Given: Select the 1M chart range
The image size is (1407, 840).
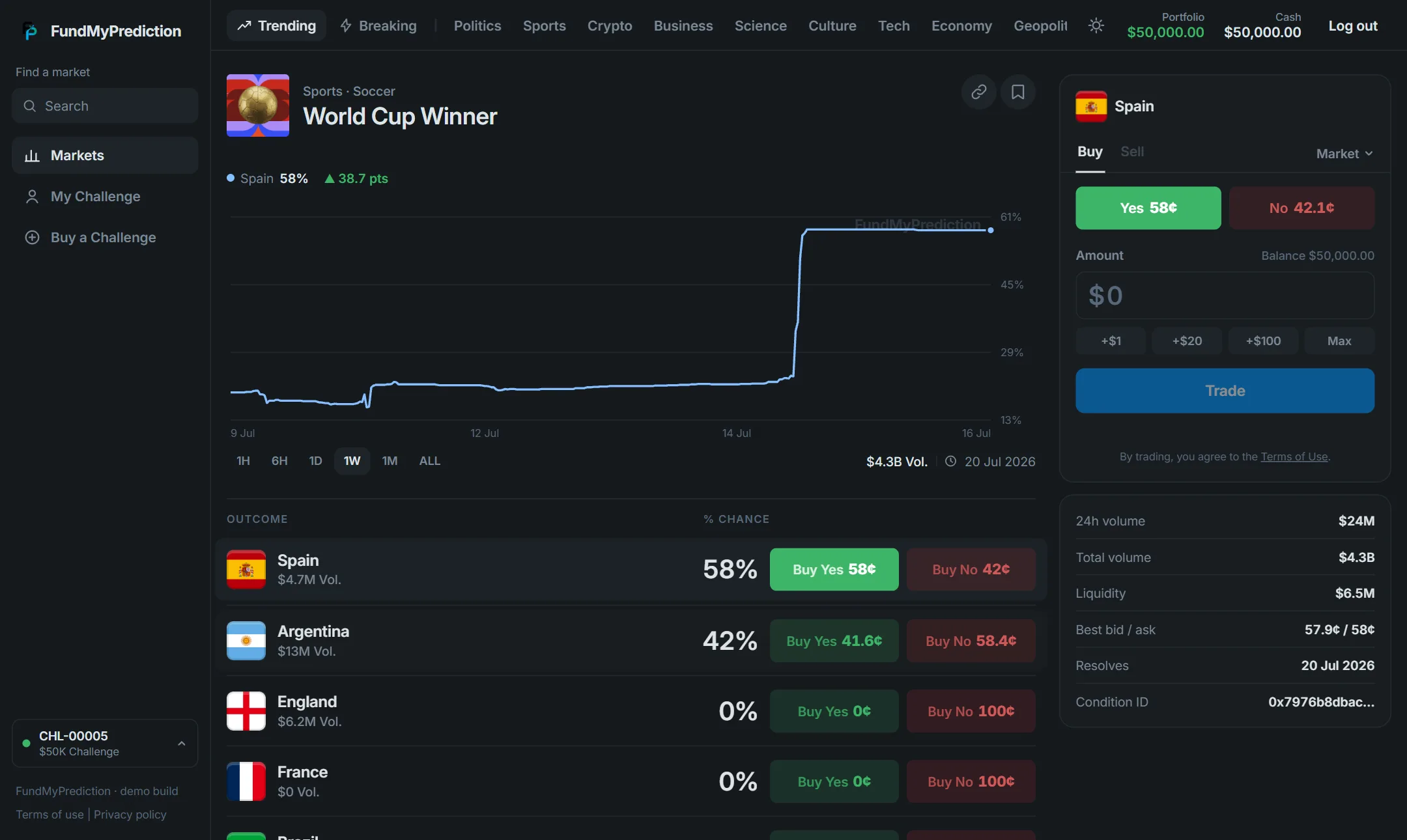Looking at the screenshot, I should click(x=390, y=461).
